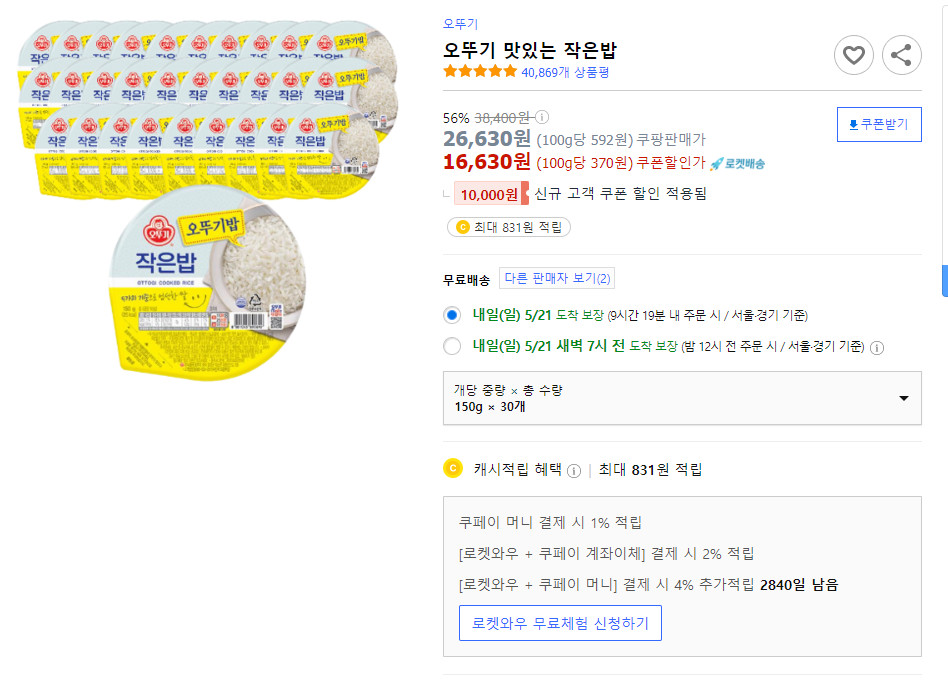Click the share icon button
The height and width of the screenshot is (681, 948).
pyautogui.click(x=902, y=55)
